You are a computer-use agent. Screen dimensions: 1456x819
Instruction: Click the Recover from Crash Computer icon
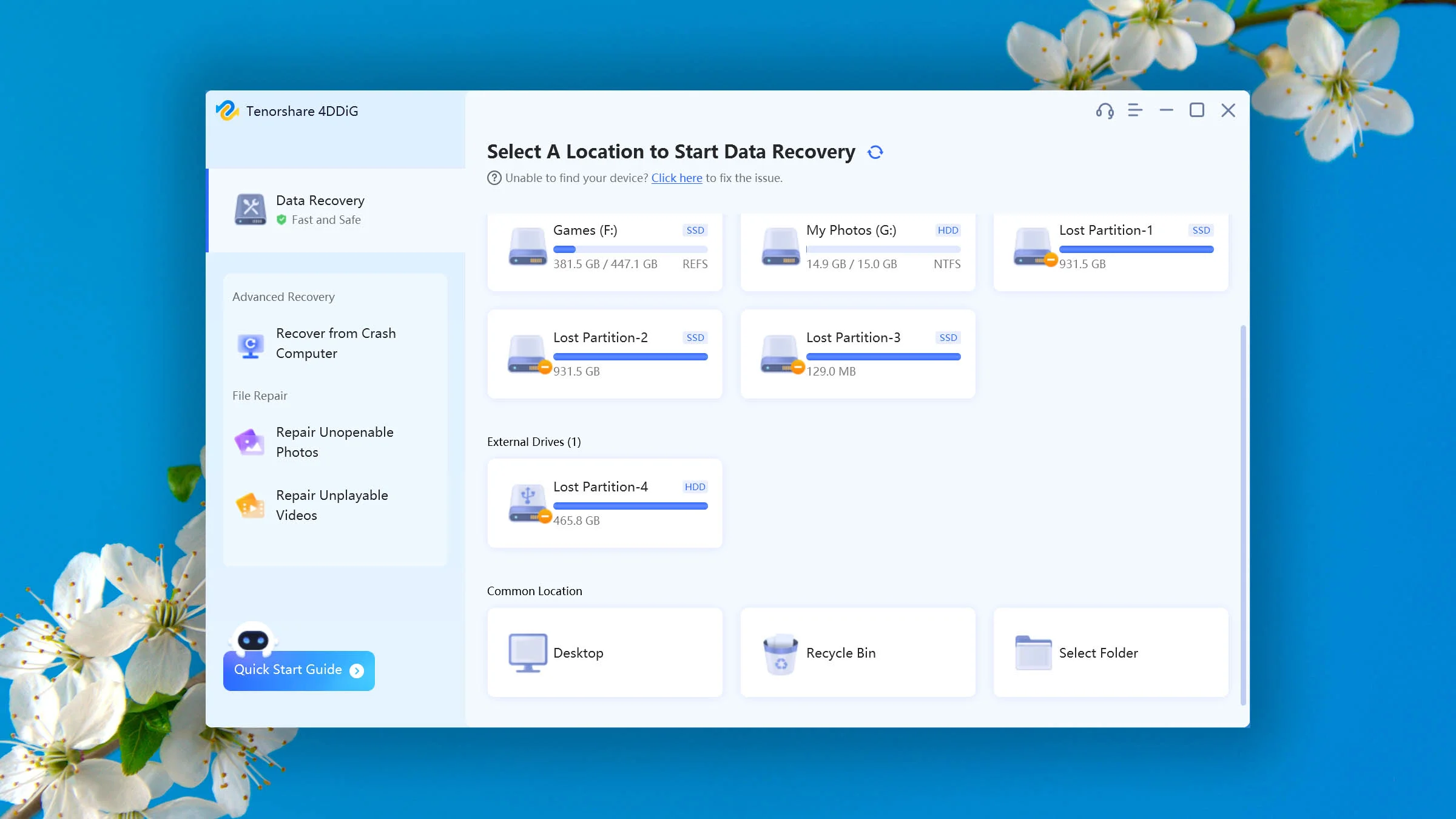(250, 345)
